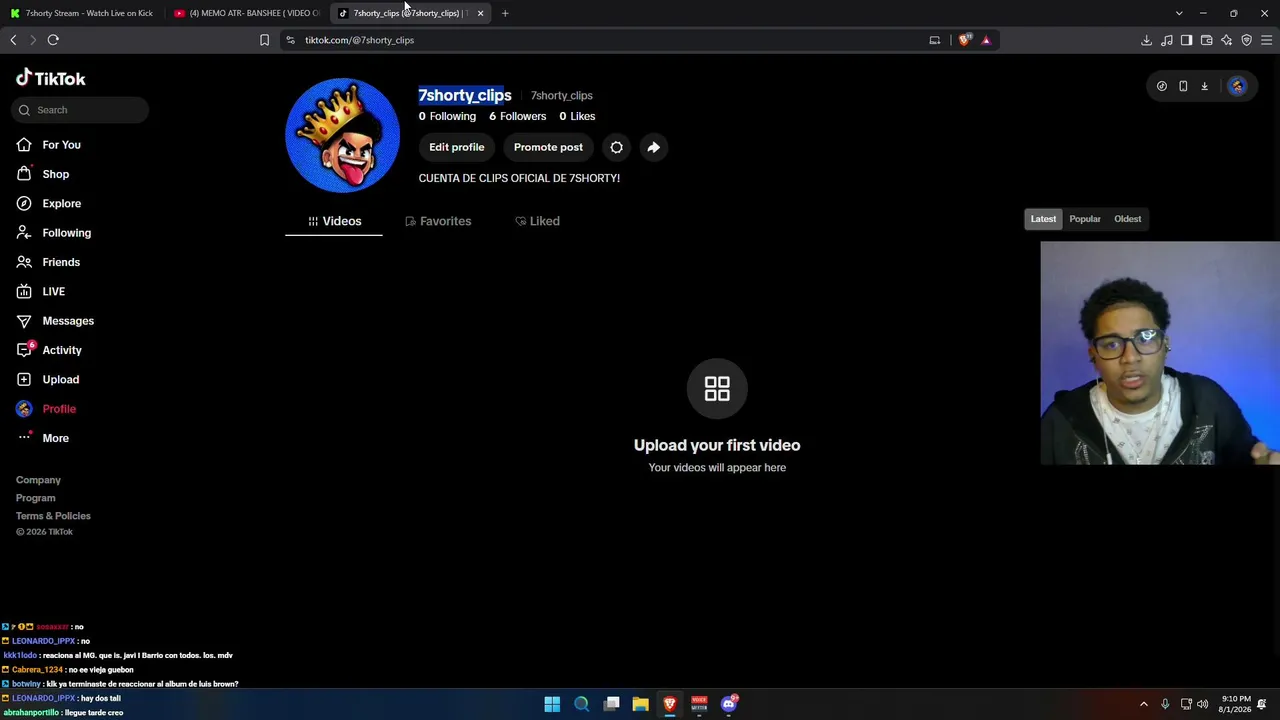Open Voicemeeter from the taskbar
1280x720 pixels.
pos(699,704)
